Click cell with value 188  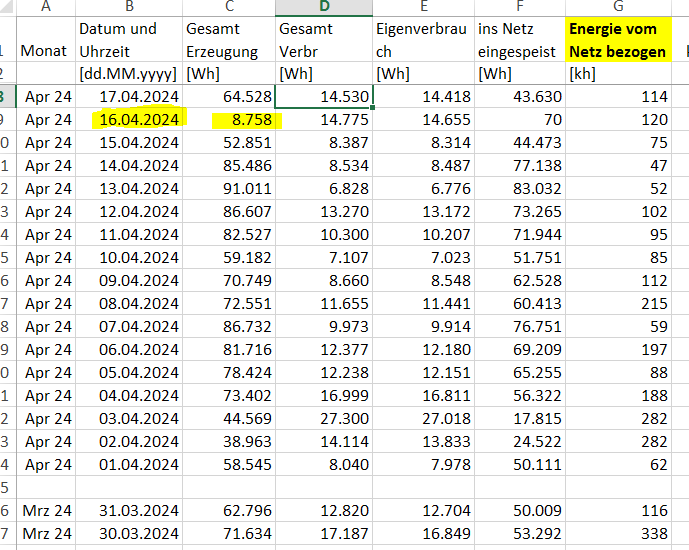tap(618, 395)
